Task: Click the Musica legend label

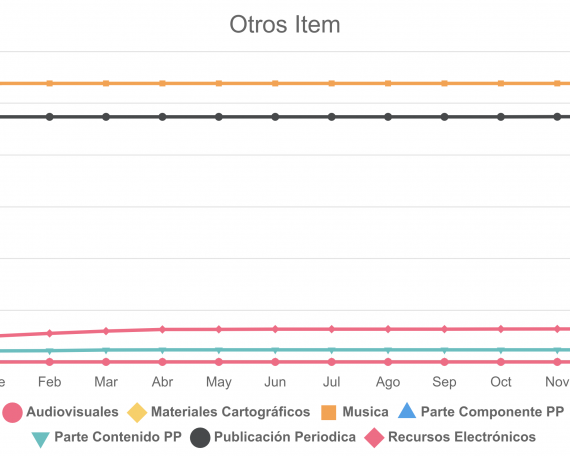Action: point(365,412)
